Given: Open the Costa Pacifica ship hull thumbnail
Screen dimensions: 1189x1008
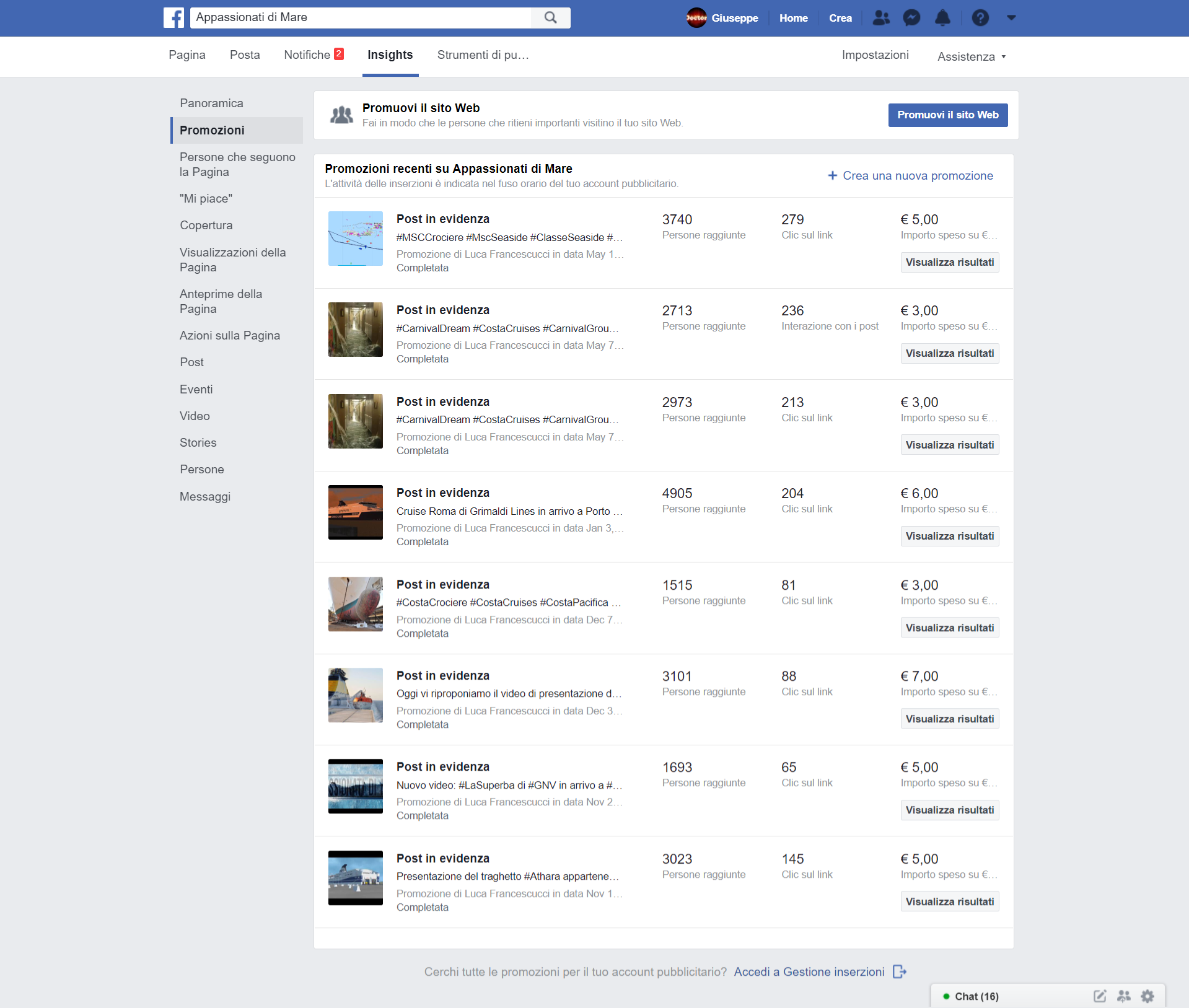Looking at the screenshot, I should pyautogui.click(x=355, y=604).
